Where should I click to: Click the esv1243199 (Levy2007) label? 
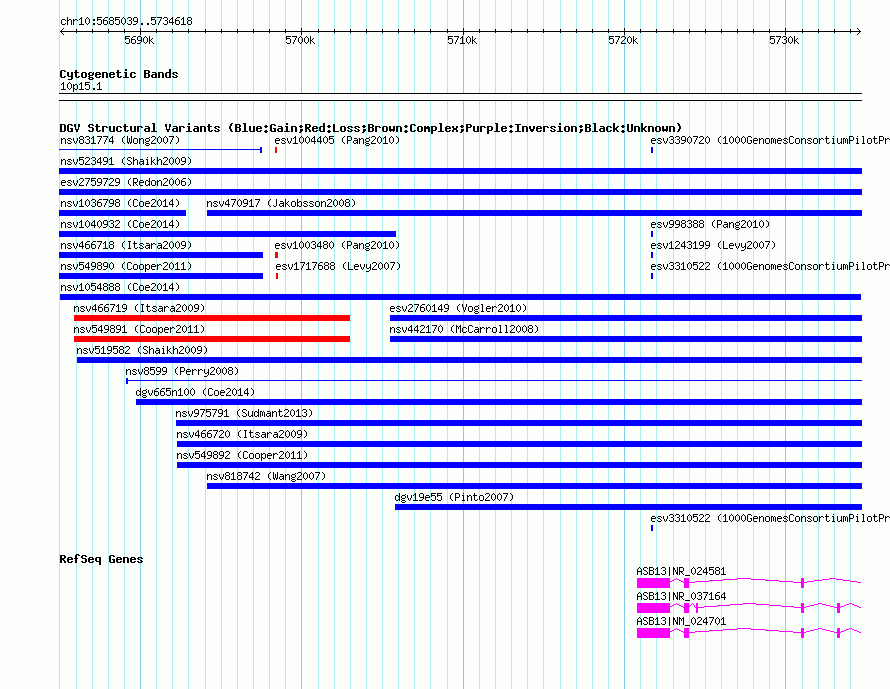click(x=713, y=245)
